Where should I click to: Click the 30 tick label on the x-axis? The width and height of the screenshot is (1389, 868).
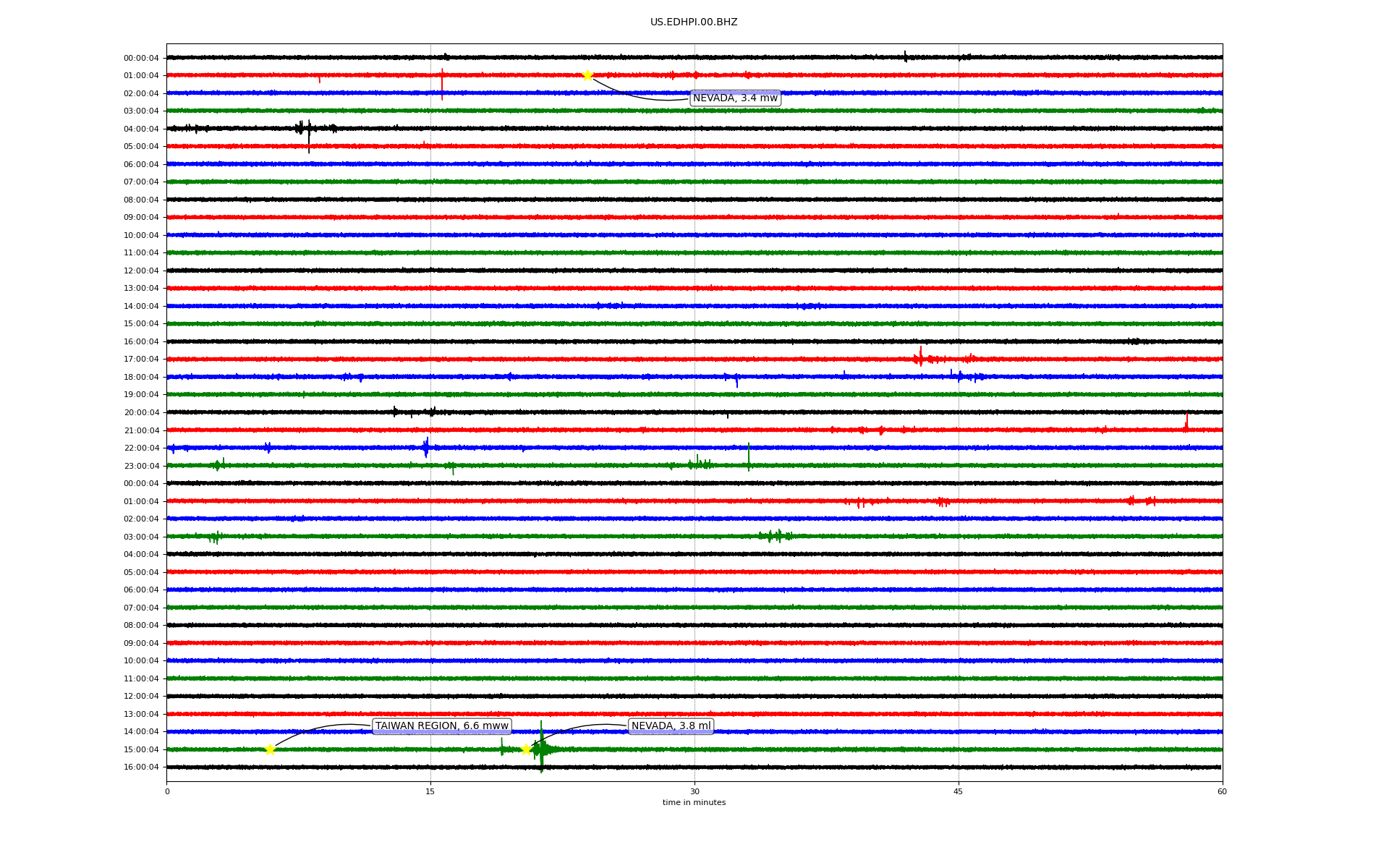(x=694, y=792)
